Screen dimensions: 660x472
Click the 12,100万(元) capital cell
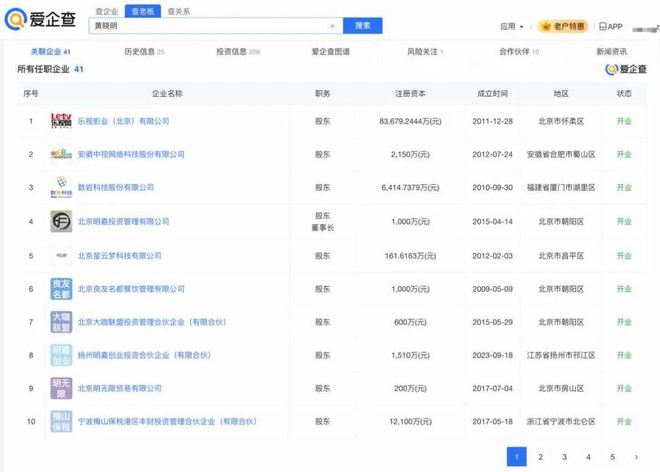410,421
